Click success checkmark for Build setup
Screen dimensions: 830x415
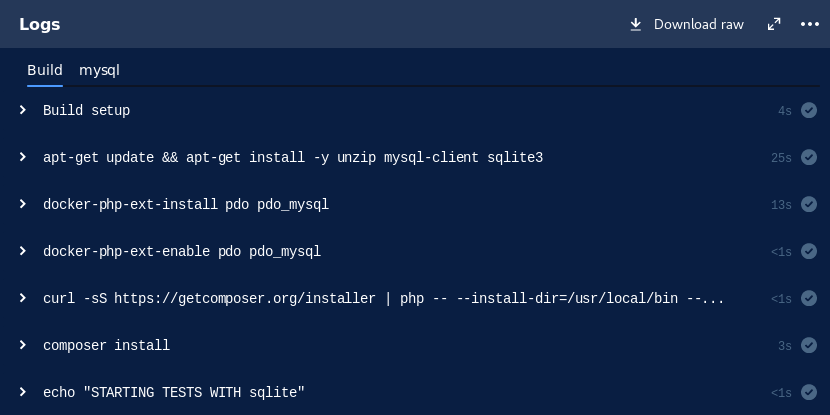pos(809,110)
